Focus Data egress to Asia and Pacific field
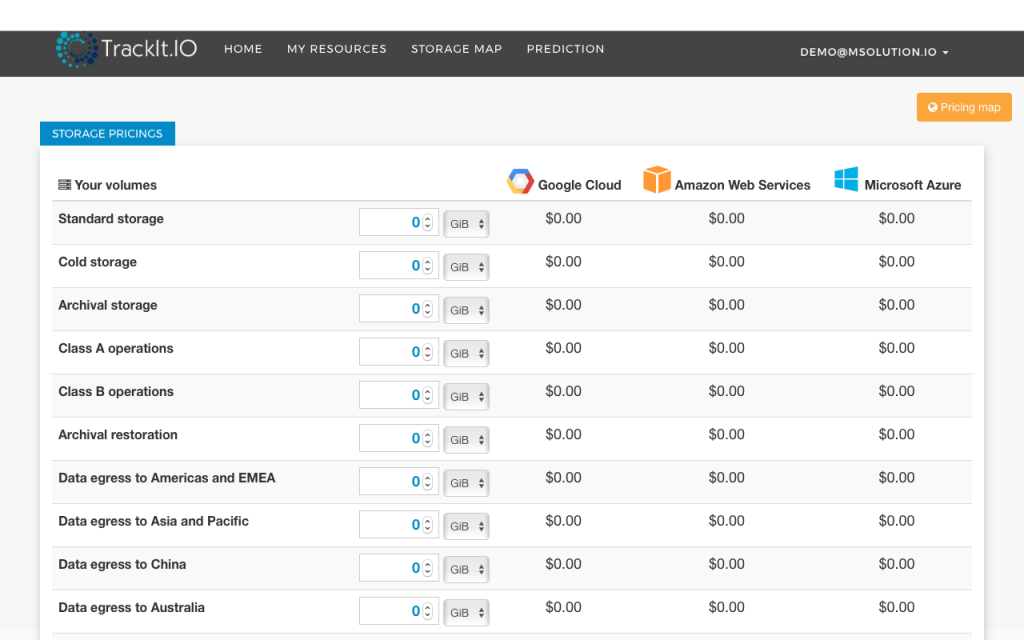The height and width of the screenshot is (640, 1024). click(398, 524)
